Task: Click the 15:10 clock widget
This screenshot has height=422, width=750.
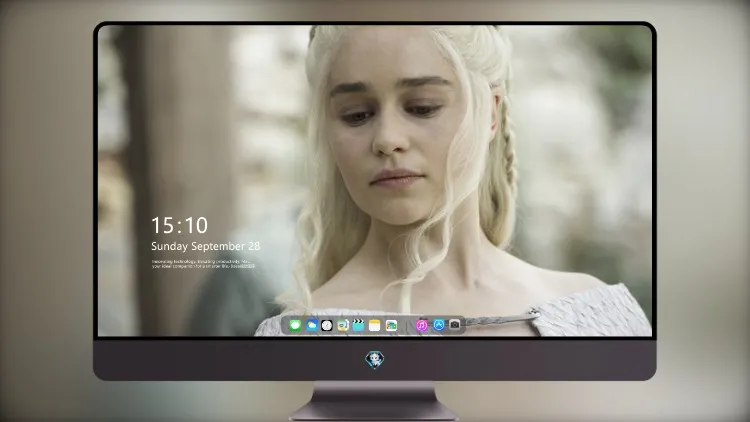Action: [x=179, y=225]
